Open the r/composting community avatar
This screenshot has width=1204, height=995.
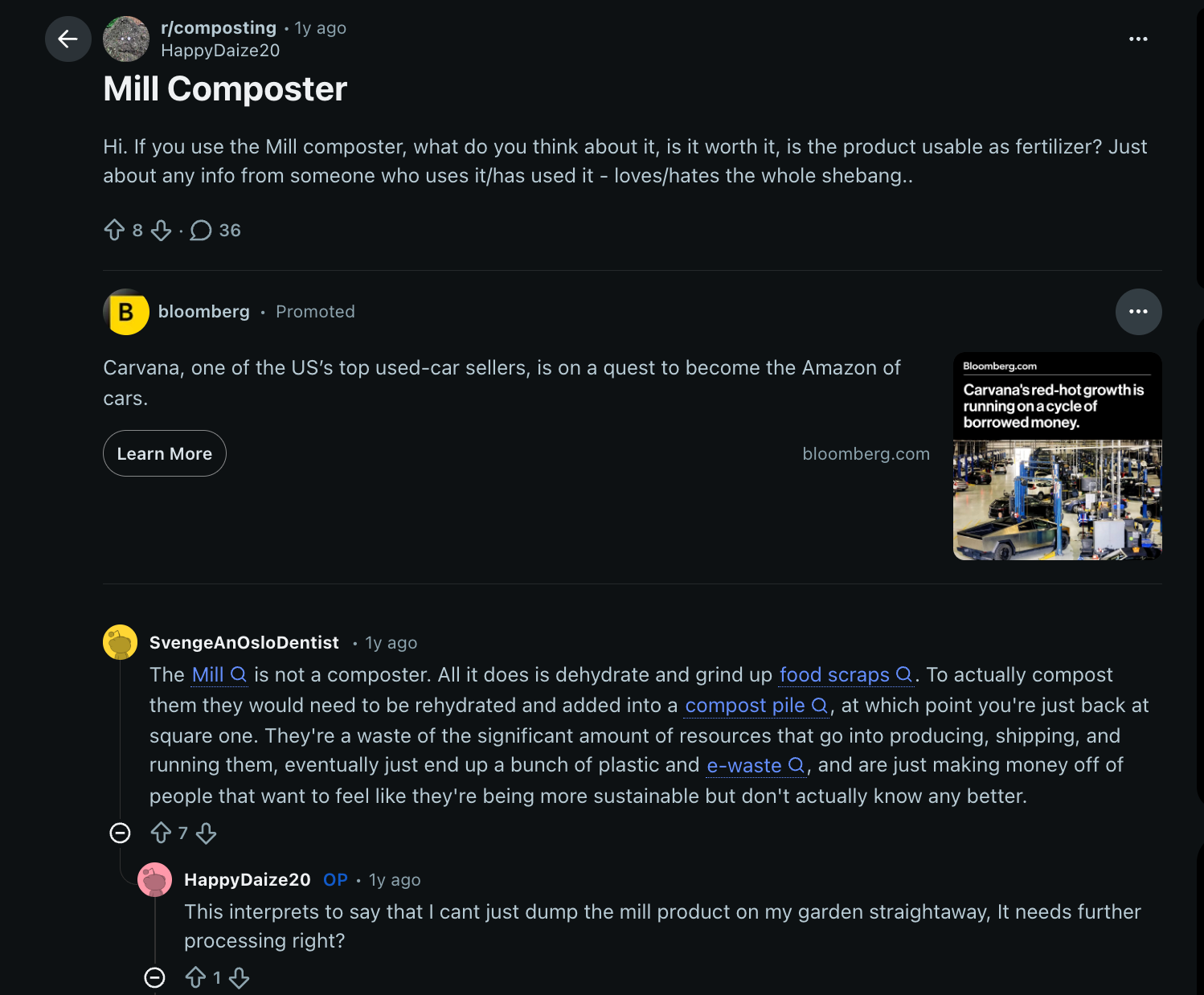pyautogui.click(x=126, y=39)
